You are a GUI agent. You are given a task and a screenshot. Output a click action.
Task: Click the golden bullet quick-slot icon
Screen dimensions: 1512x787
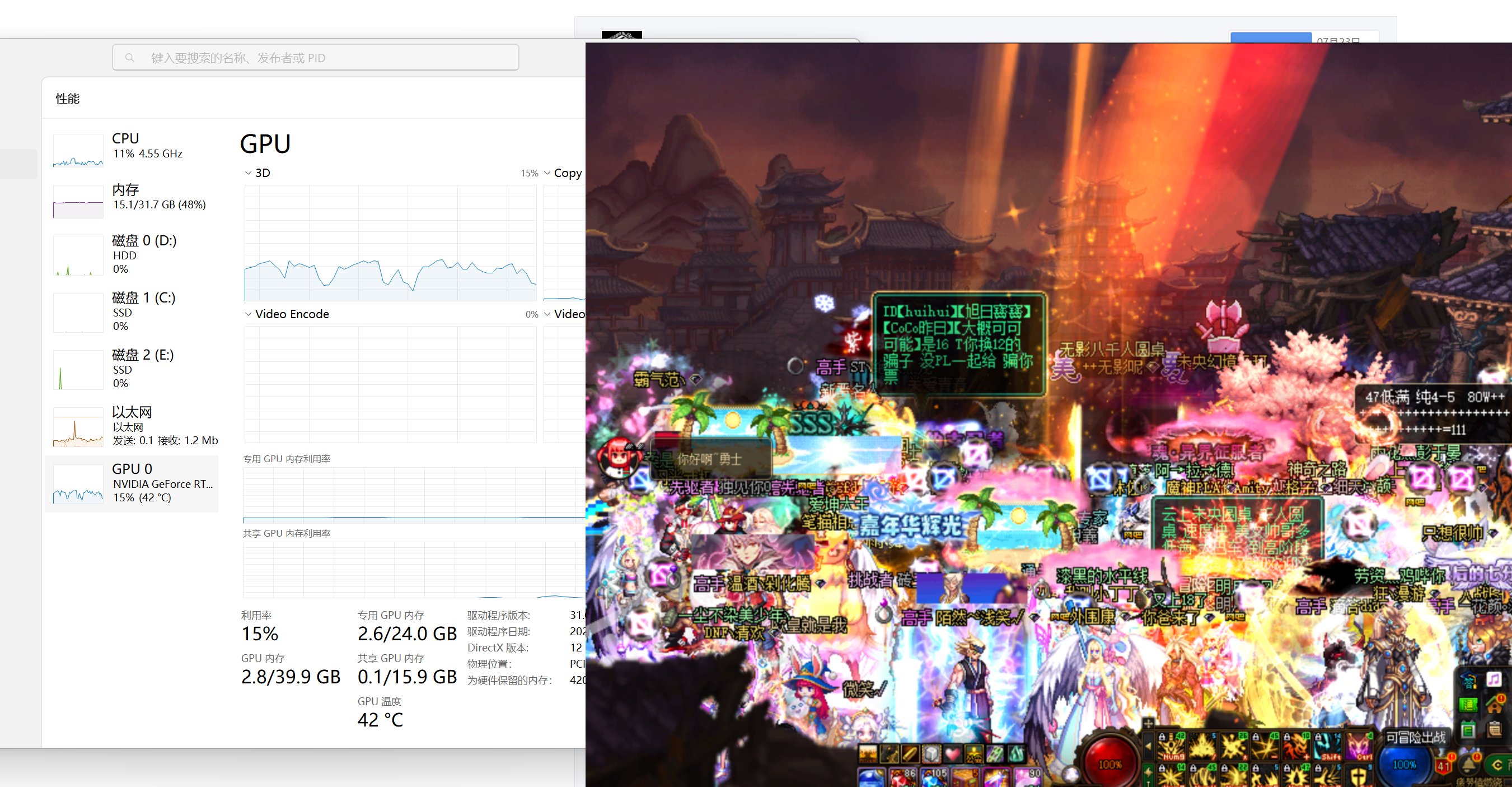pyautogui.click(x=911, y=754)
